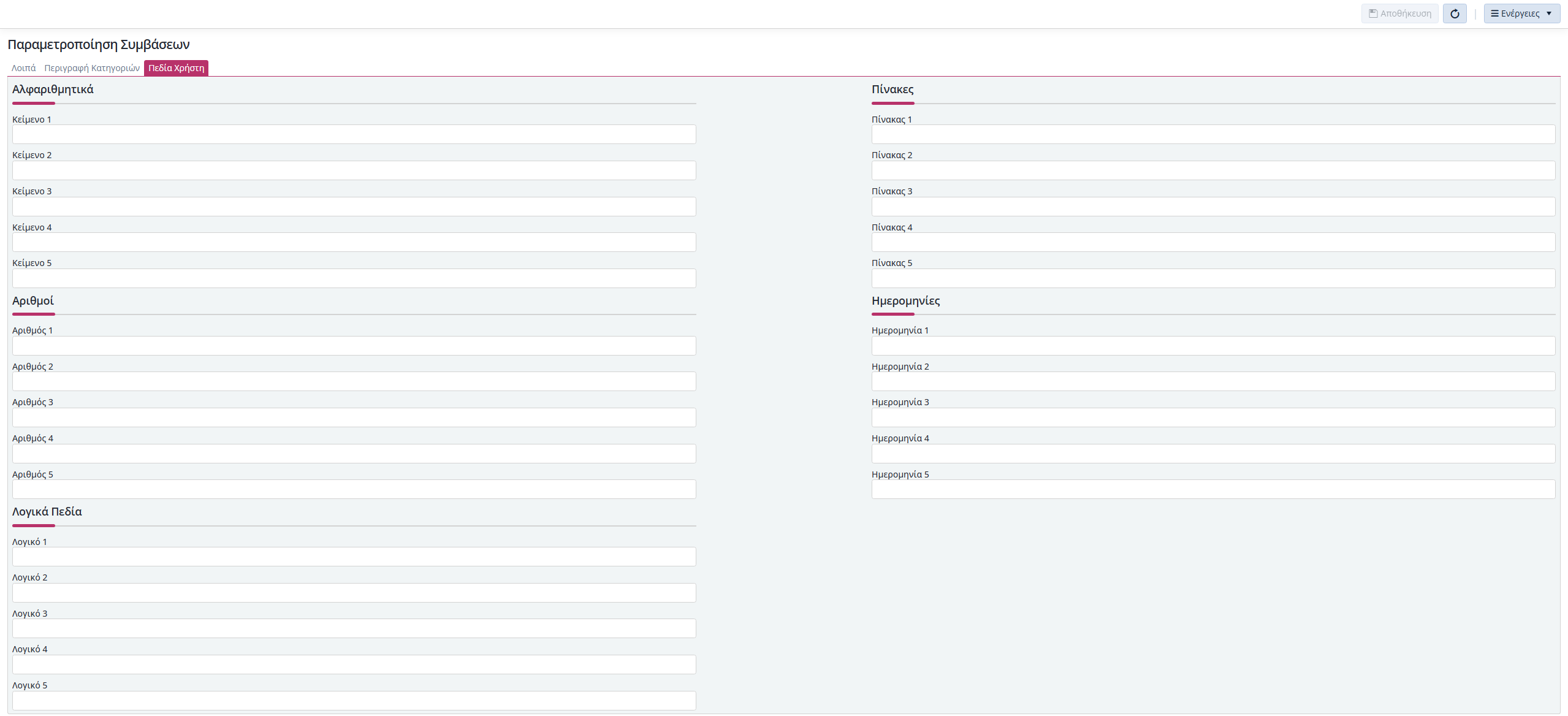The width and height of the screenshot is (1568, 716).
Task: Click the Ημερομηνία 1 input field
Action: pyautogui.click(x=1213, y=346)
